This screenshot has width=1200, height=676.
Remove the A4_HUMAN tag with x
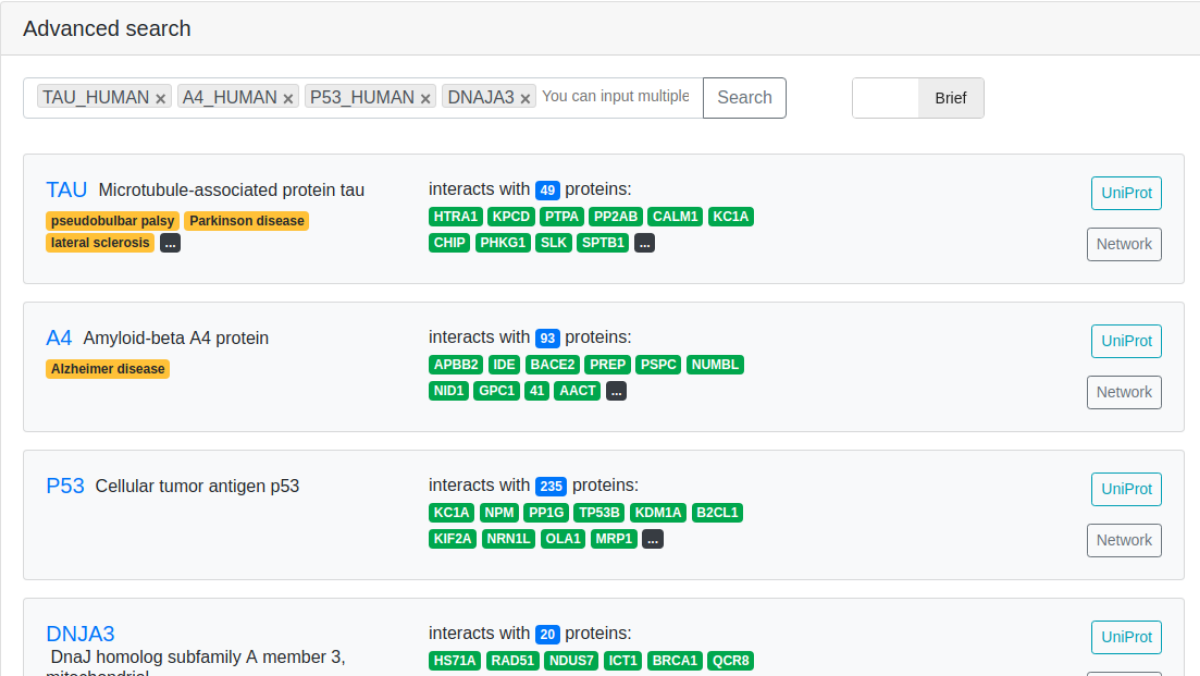(288, 98)
